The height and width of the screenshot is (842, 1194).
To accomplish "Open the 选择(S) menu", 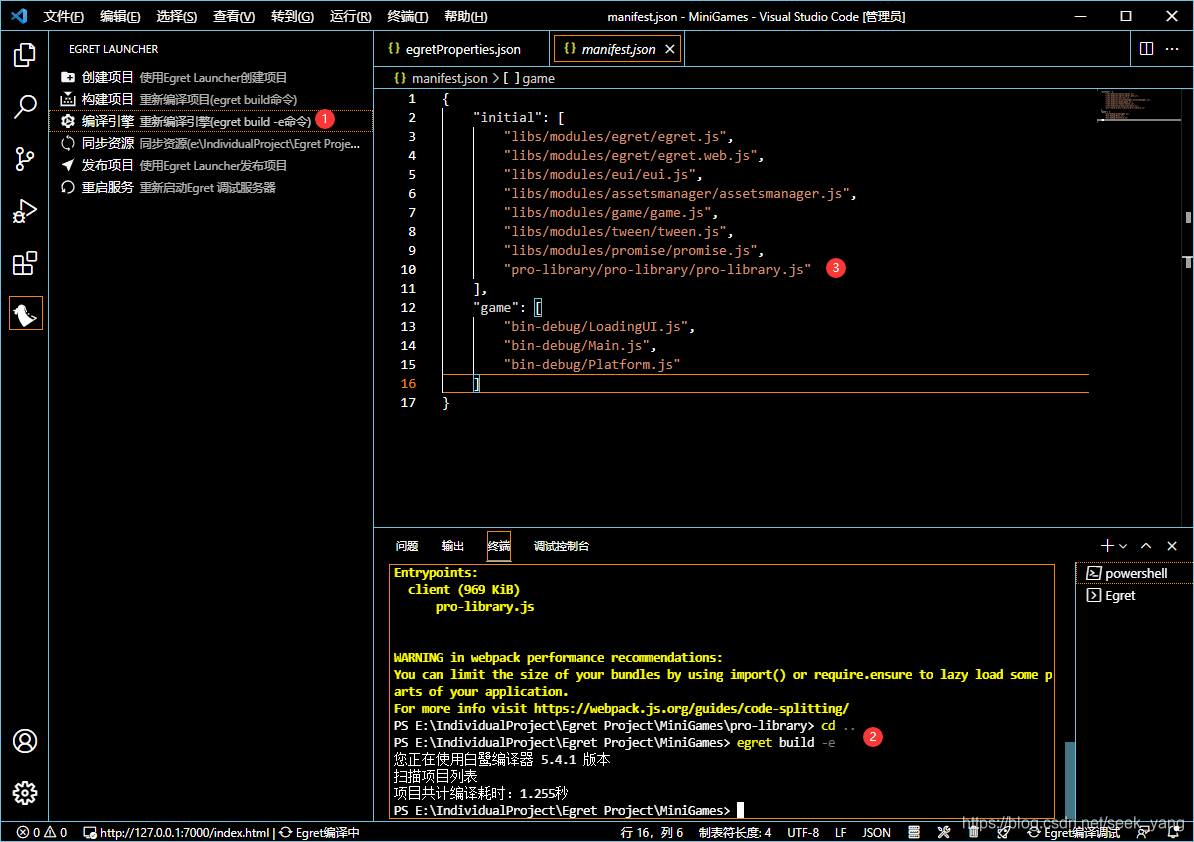I will coord(176,16).
